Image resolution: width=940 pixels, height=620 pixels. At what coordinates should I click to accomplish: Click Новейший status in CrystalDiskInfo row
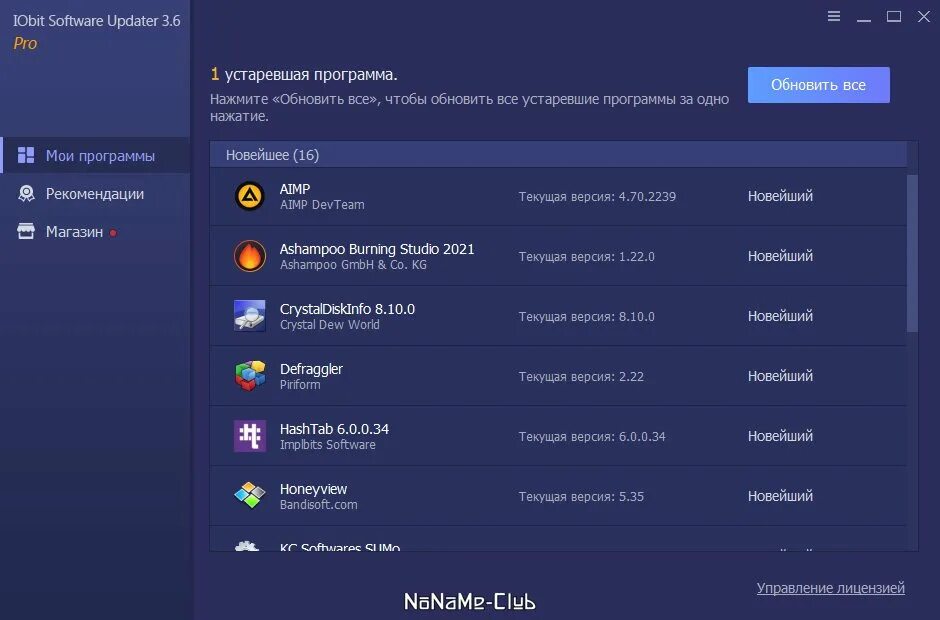[x=780, y=316]
